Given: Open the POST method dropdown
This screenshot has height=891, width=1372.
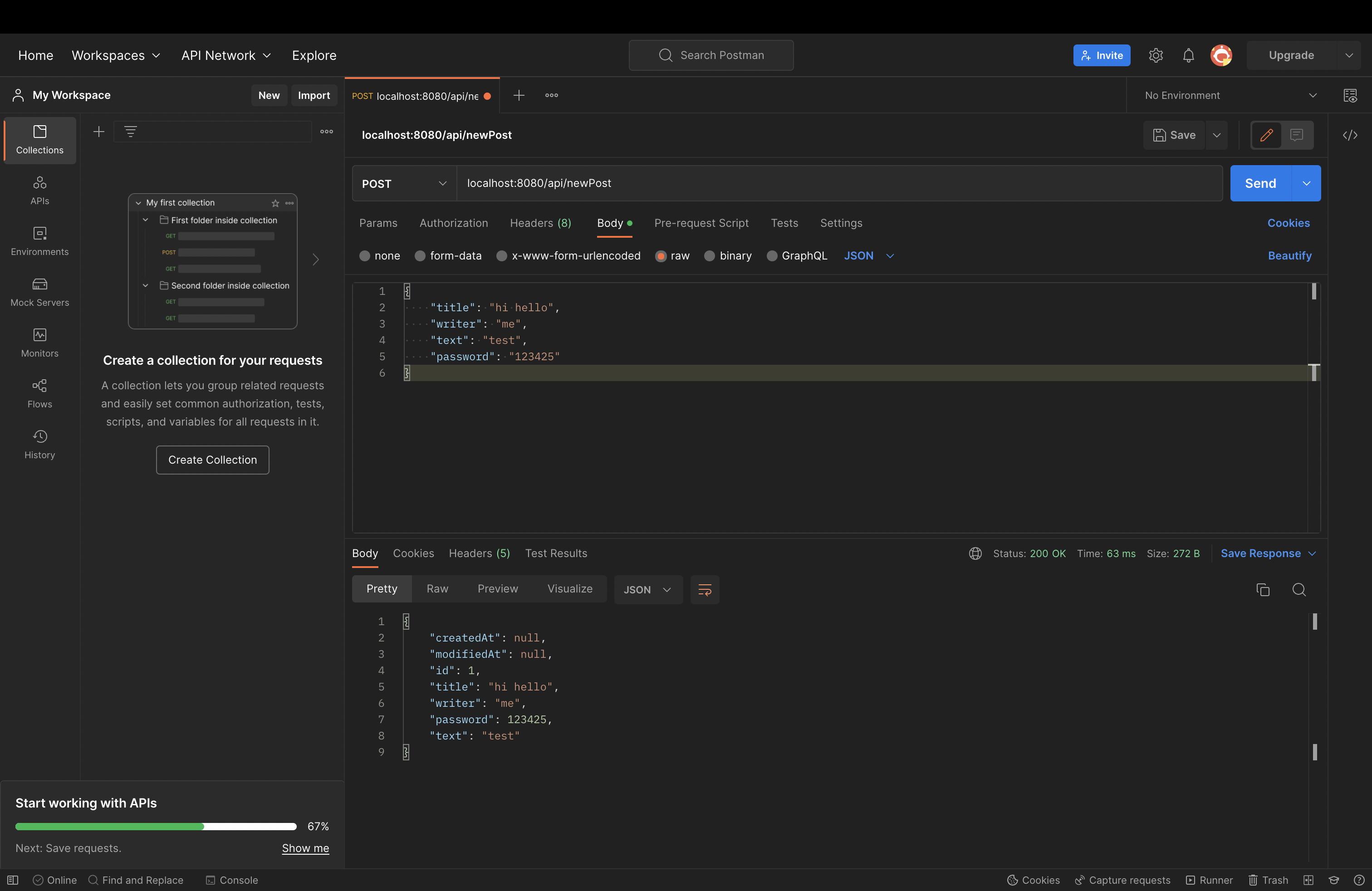Looking at the screenshot, I should [x=404, y=183].
